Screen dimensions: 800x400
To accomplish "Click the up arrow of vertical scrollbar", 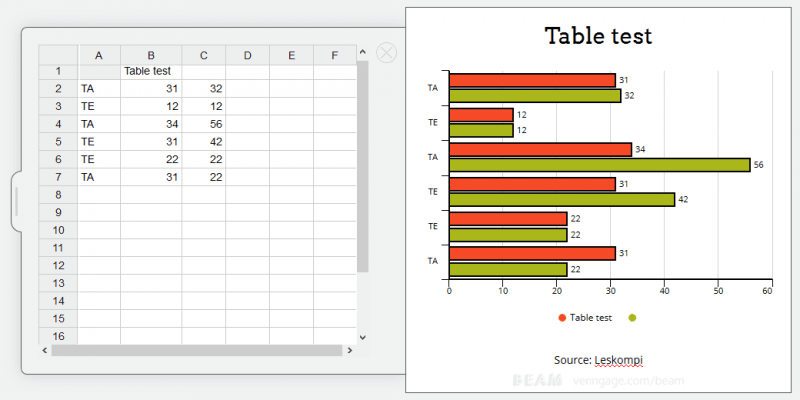I will click(363, 52).
